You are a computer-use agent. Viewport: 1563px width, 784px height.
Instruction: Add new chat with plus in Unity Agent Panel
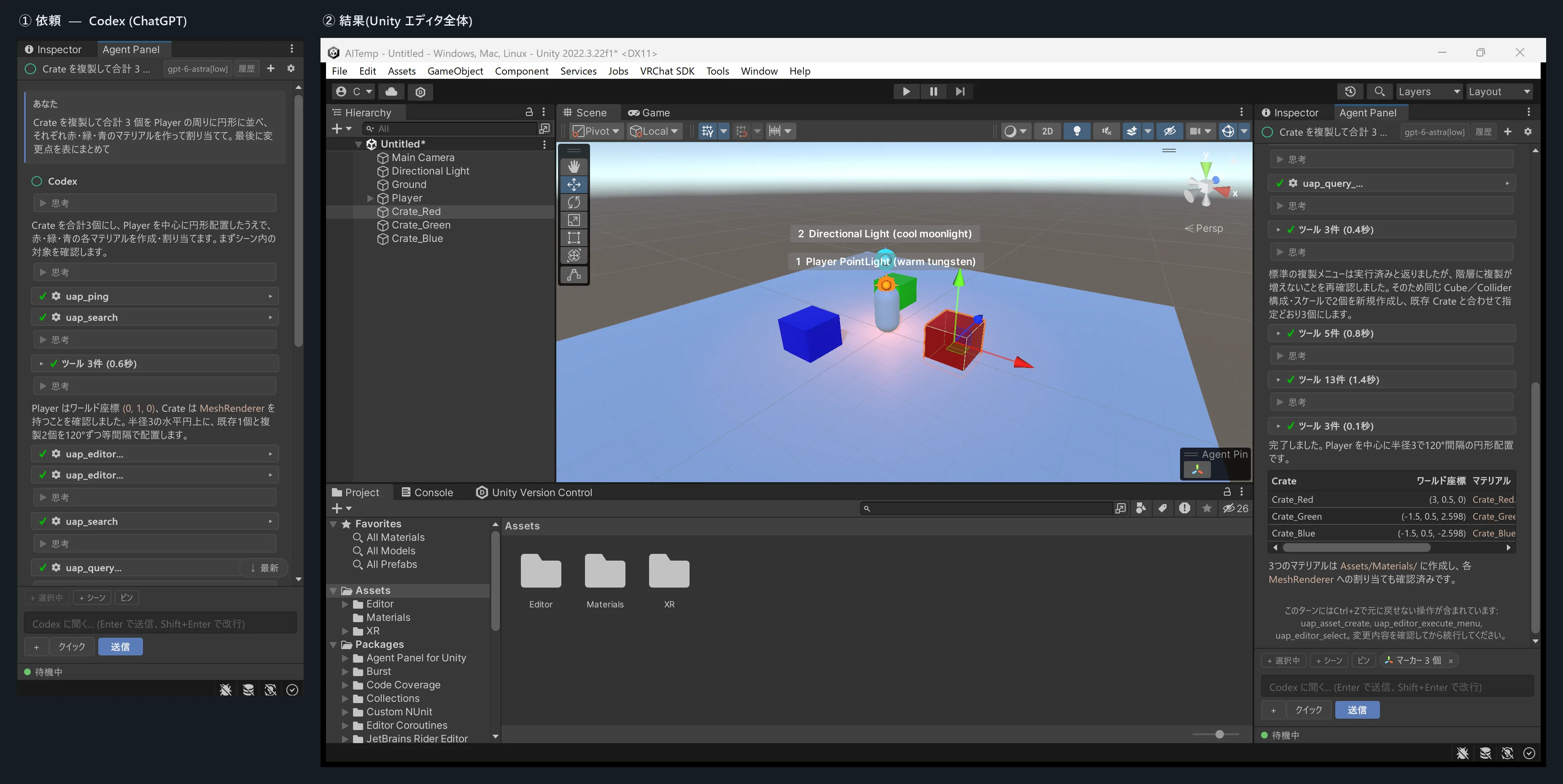click(1508, 132)
